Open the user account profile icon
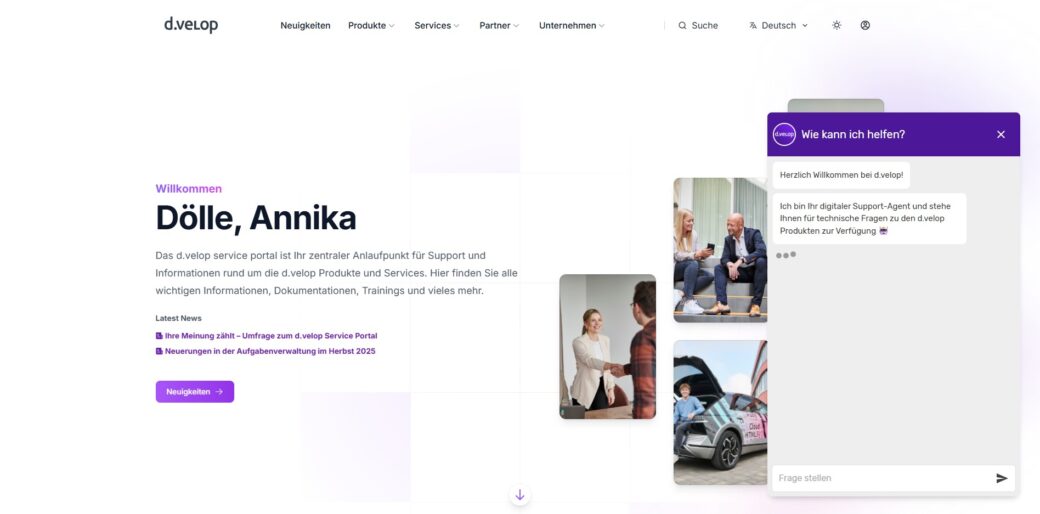This screenshot has width=1040, height=514. click(865, 25)
